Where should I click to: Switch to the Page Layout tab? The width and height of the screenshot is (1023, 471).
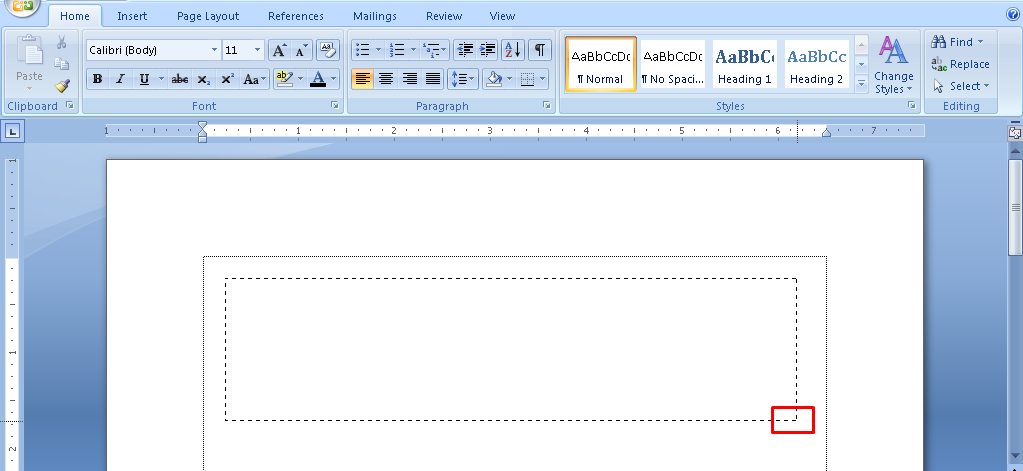(x=208, y=16)
